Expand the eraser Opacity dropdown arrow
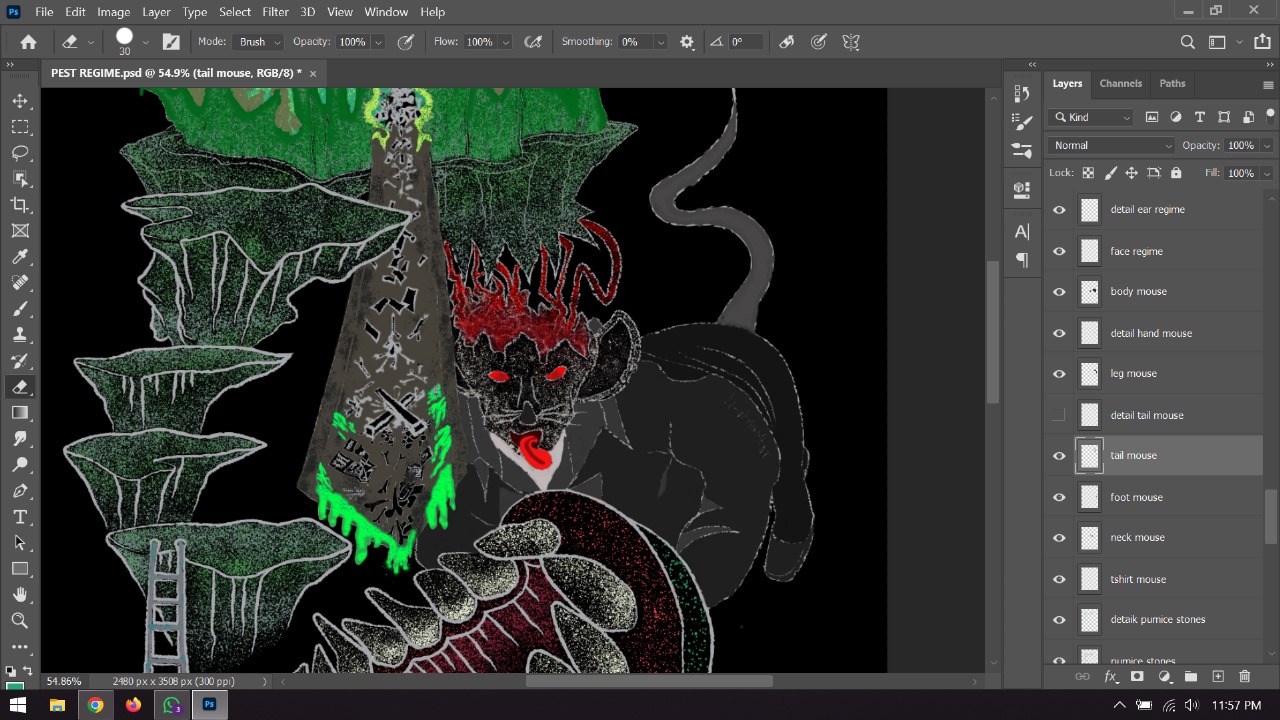 tap(378, 42)
